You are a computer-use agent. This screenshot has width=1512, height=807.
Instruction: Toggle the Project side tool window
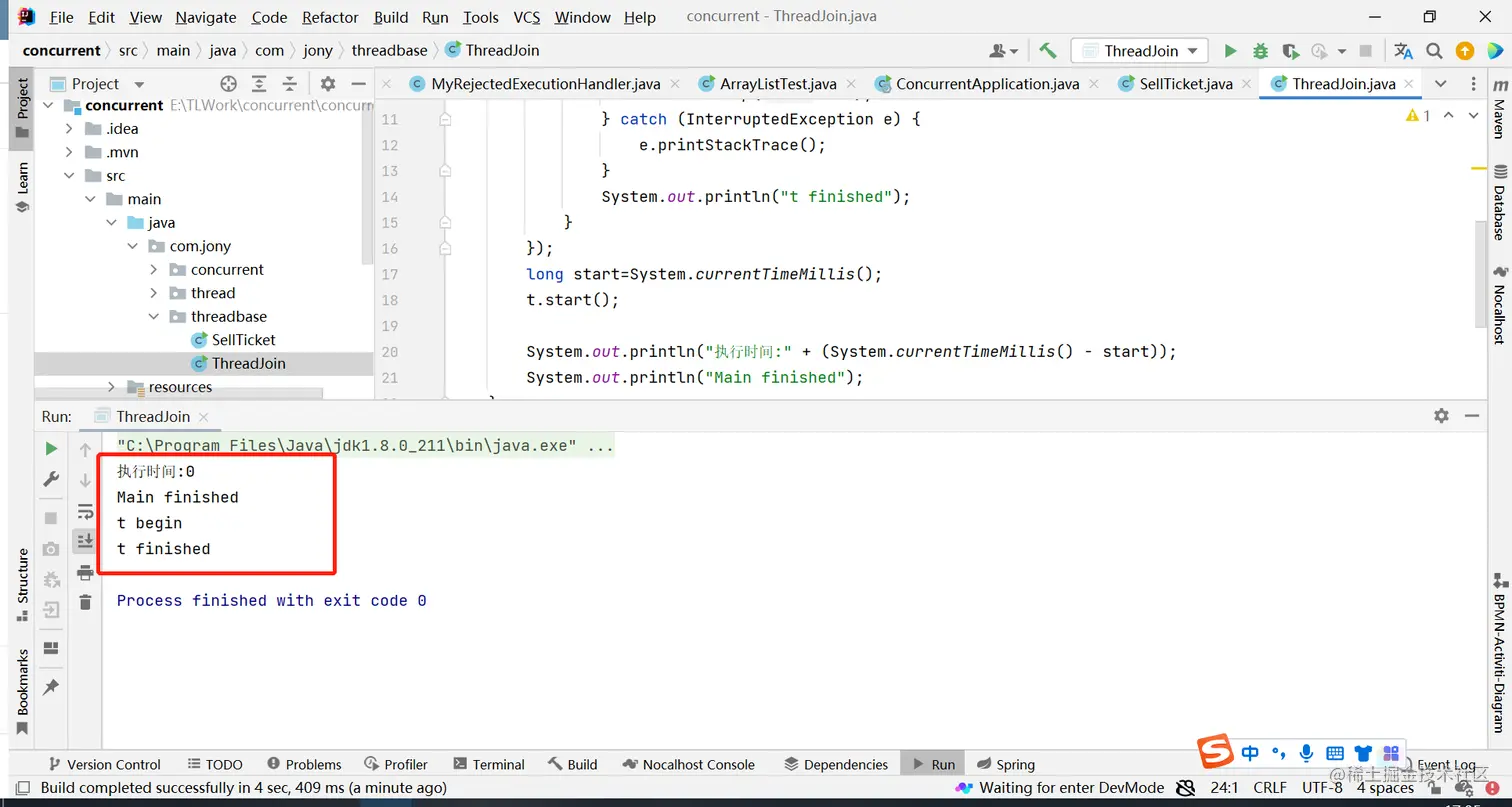coord(22,108)
